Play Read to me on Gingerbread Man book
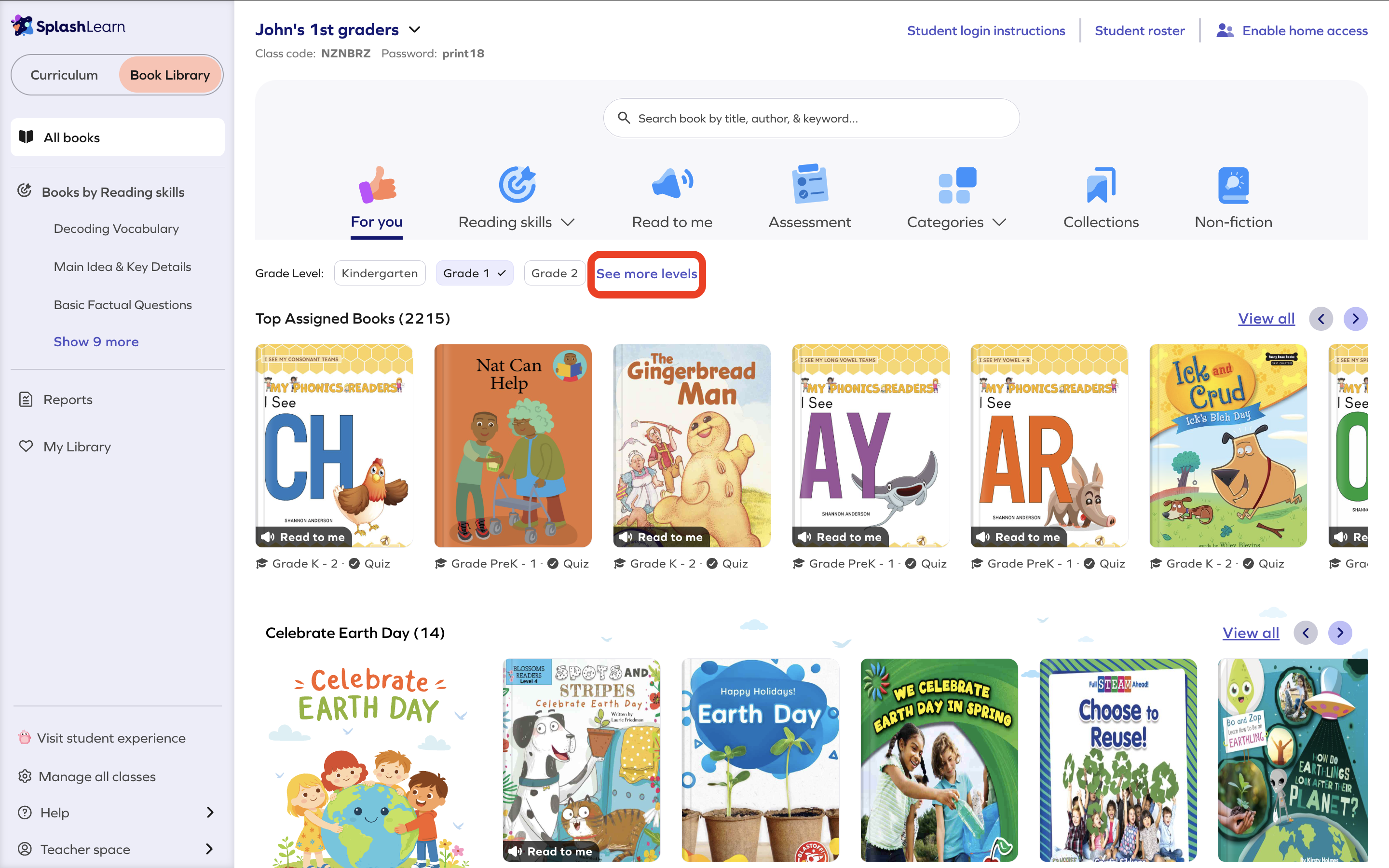Viewport: 1389px width, 868px height. (x=661, y=537)
